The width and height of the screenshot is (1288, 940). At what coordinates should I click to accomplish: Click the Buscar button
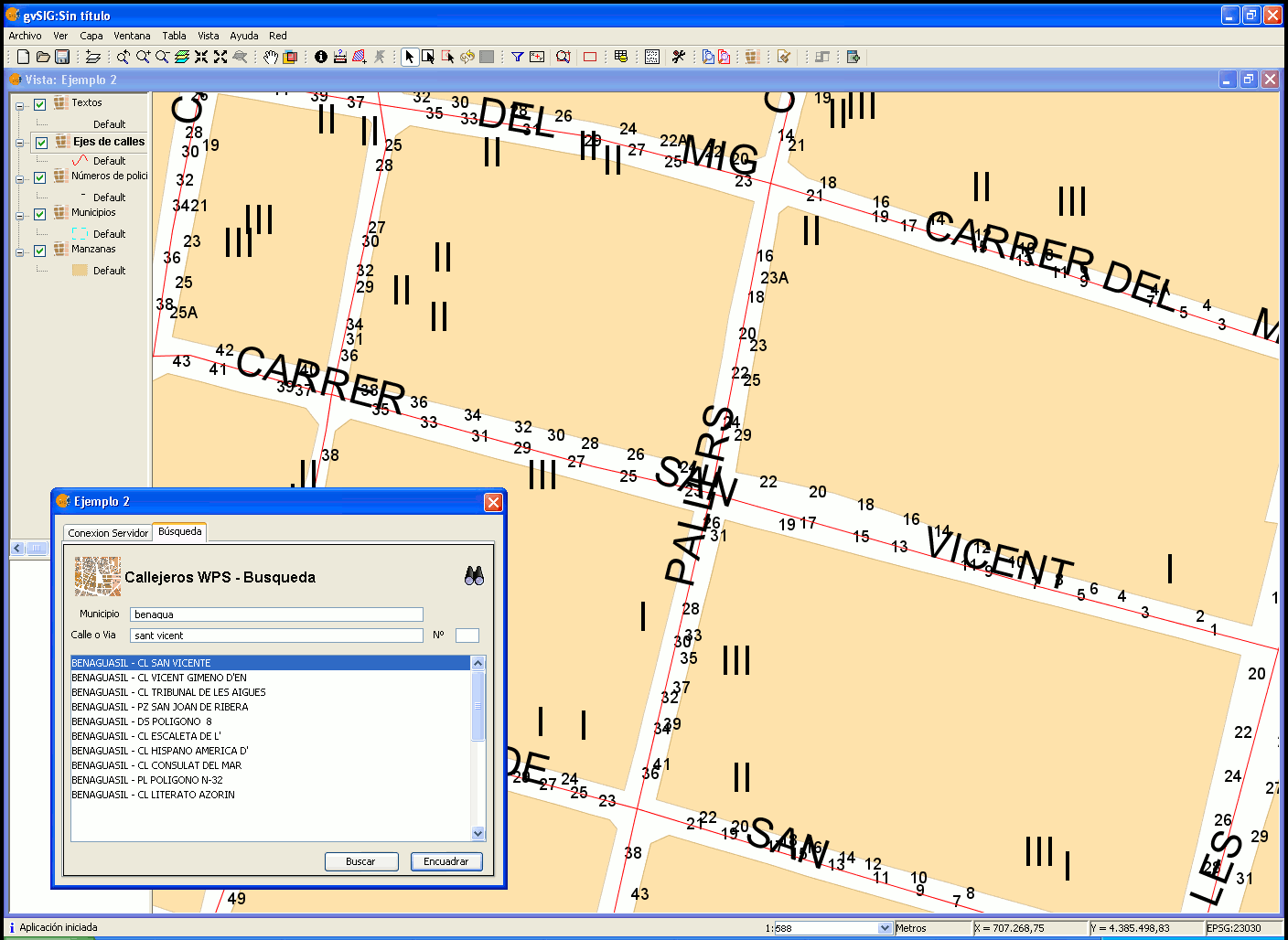(361, 861)
